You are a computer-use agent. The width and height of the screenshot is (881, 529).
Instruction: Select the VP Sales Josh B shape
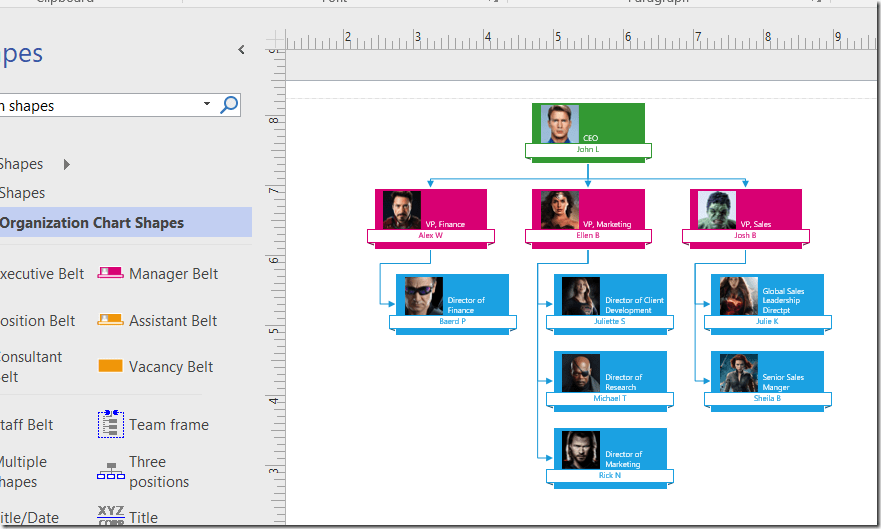746,218
